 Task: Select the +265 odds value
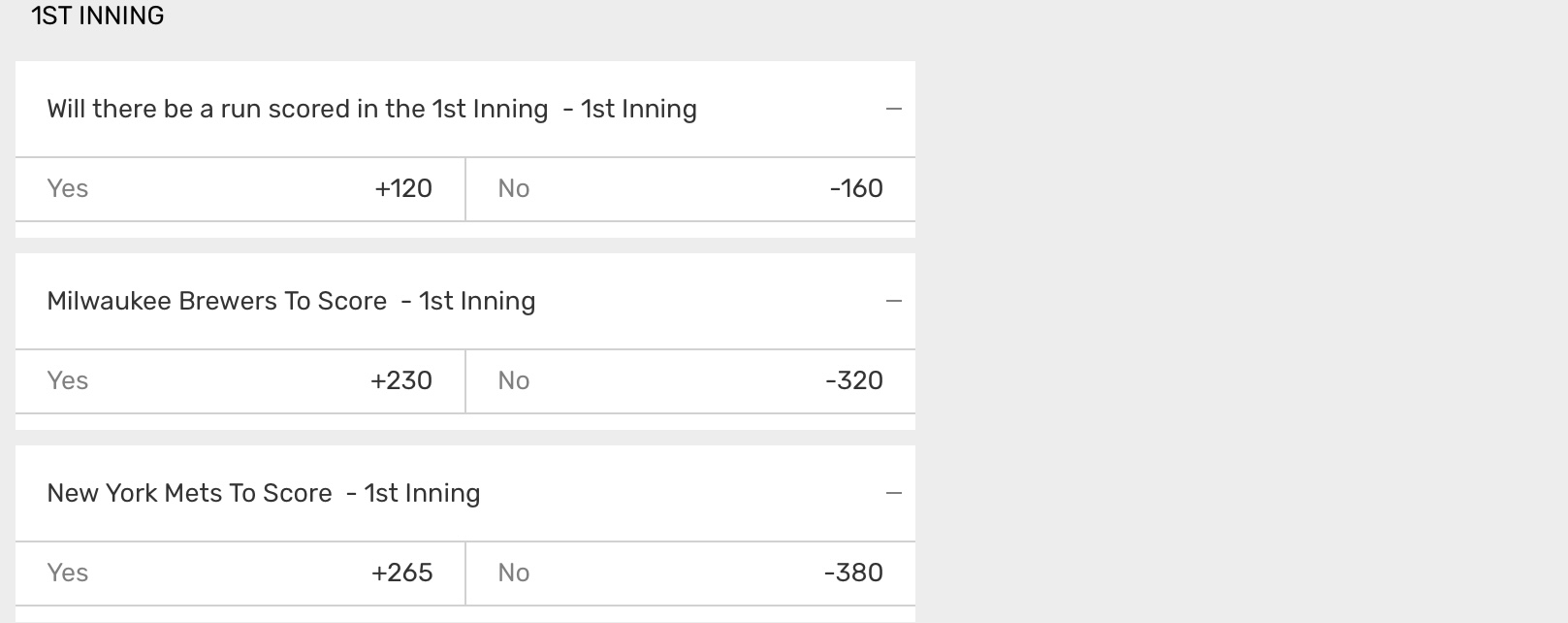click(x=401, y=573)
